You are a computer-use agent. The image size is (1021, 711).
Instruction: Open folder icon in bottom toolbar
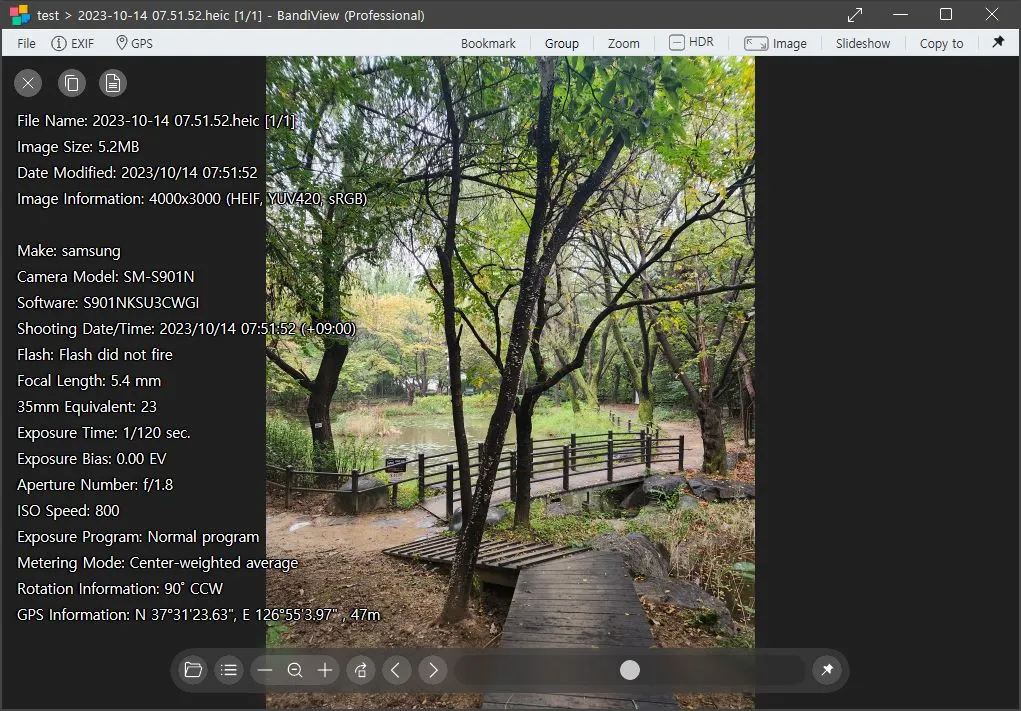pos(193,670)
